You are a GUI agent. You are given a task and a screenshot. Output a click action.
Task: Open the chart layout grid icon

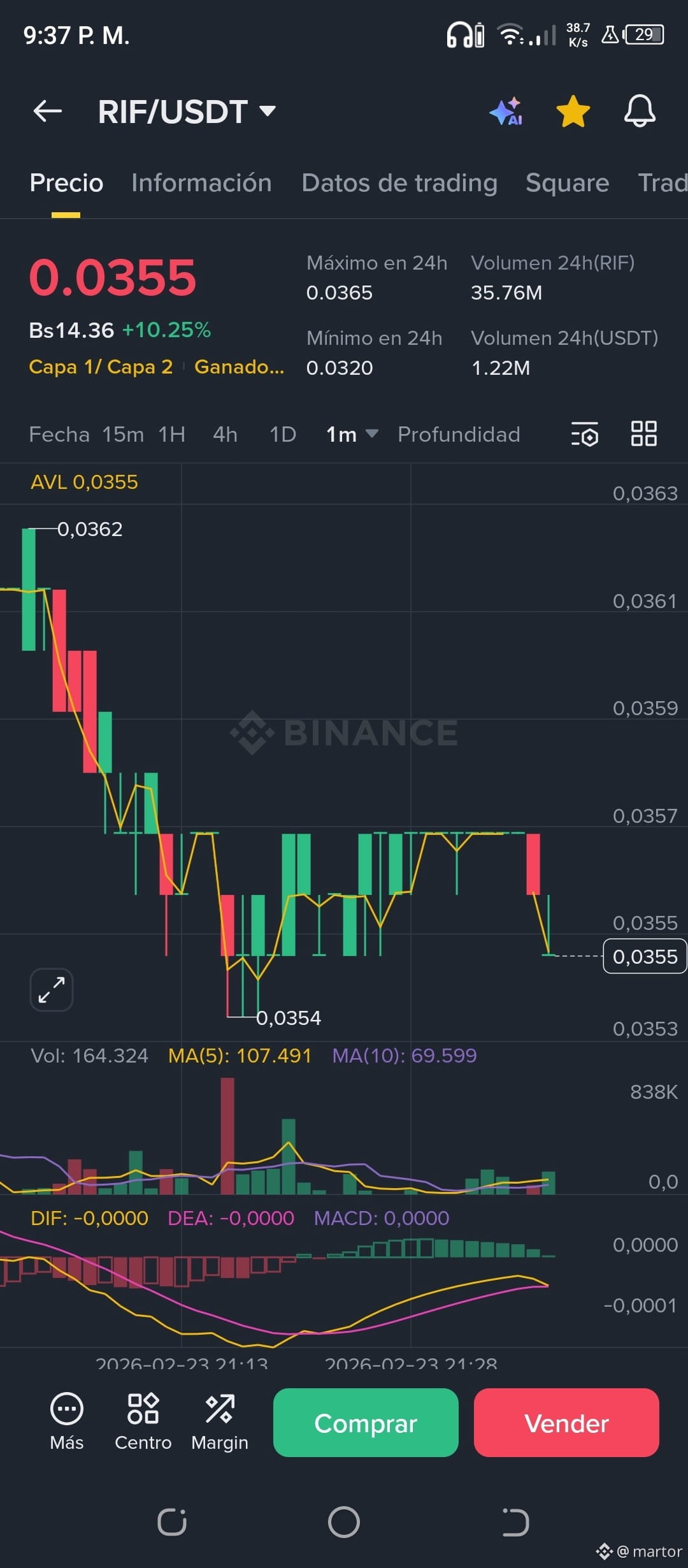[643, 433]
